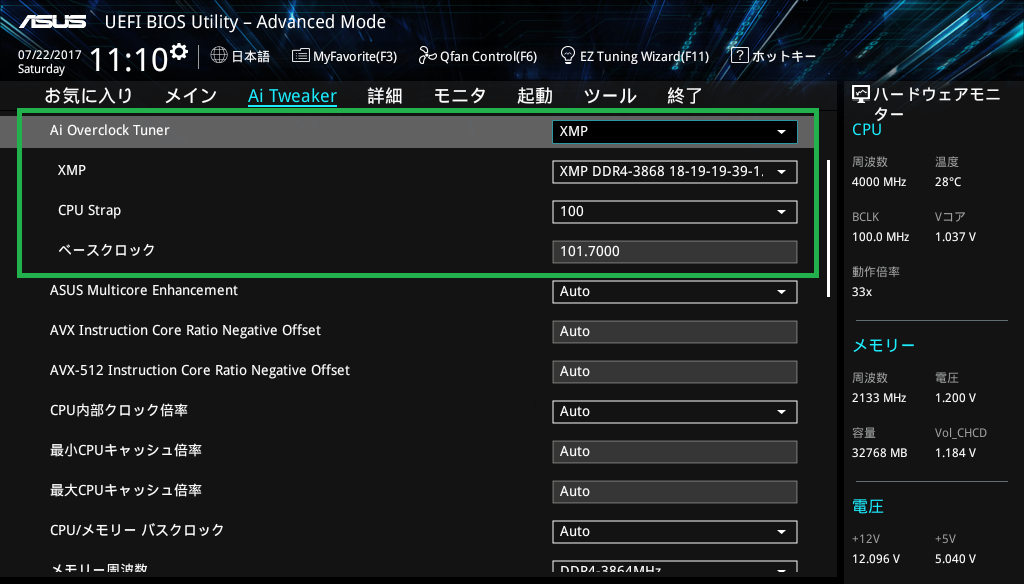Screen dimensions: 1024x584
Task: Click the 1.200 V memory voltage value
Action: pos(955,398)
